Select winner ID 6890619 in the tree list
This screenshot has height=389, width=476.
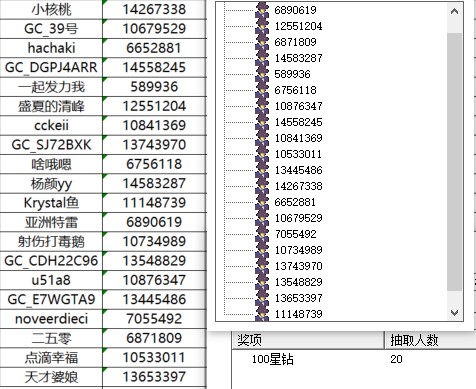pyautogui.click(x=295, y=10)
